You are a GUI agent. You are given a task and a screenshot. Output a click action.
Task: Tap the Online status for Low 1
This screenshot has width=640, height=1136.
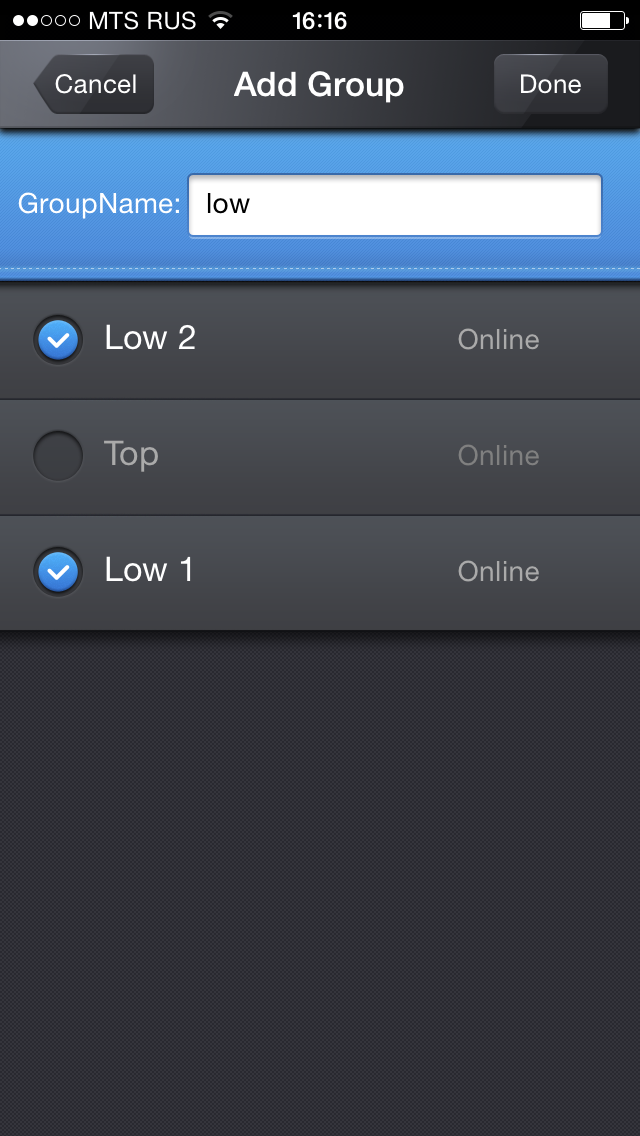coord(499,572)
